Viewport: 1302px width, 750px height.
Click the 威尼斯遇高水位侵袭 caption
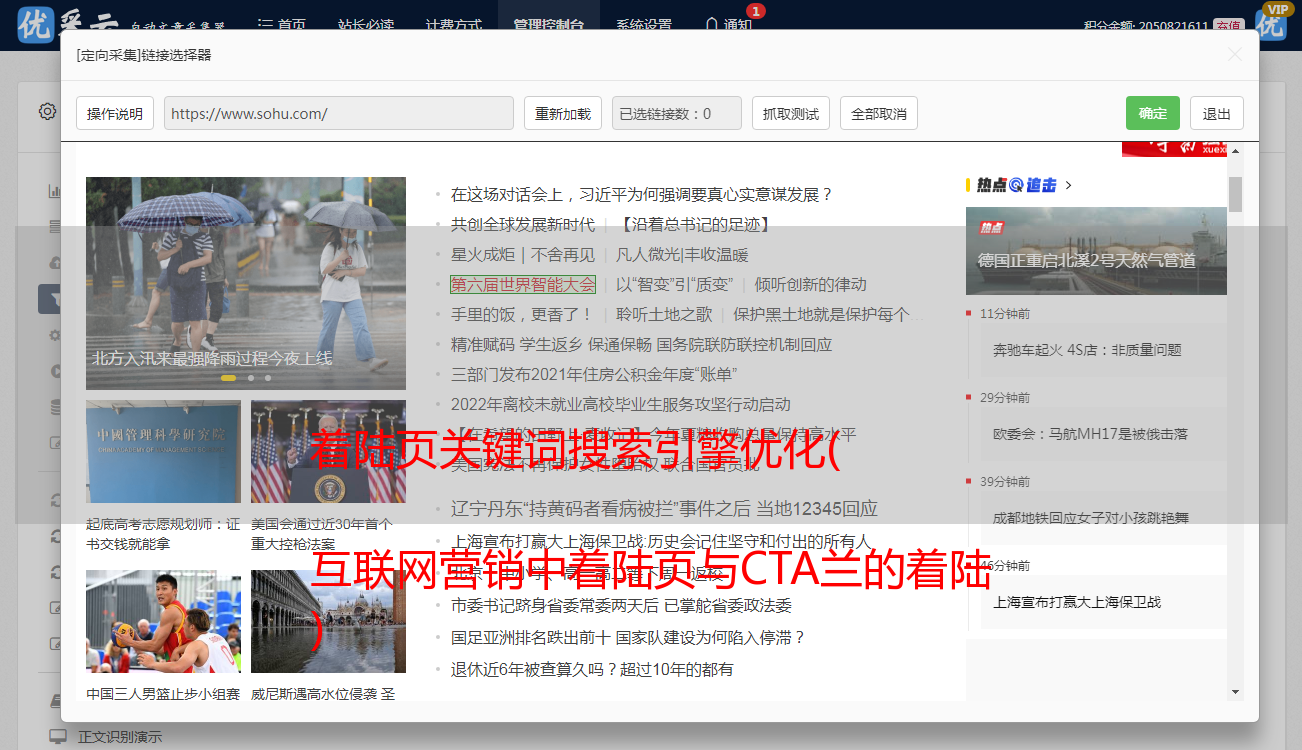(323, 694)
